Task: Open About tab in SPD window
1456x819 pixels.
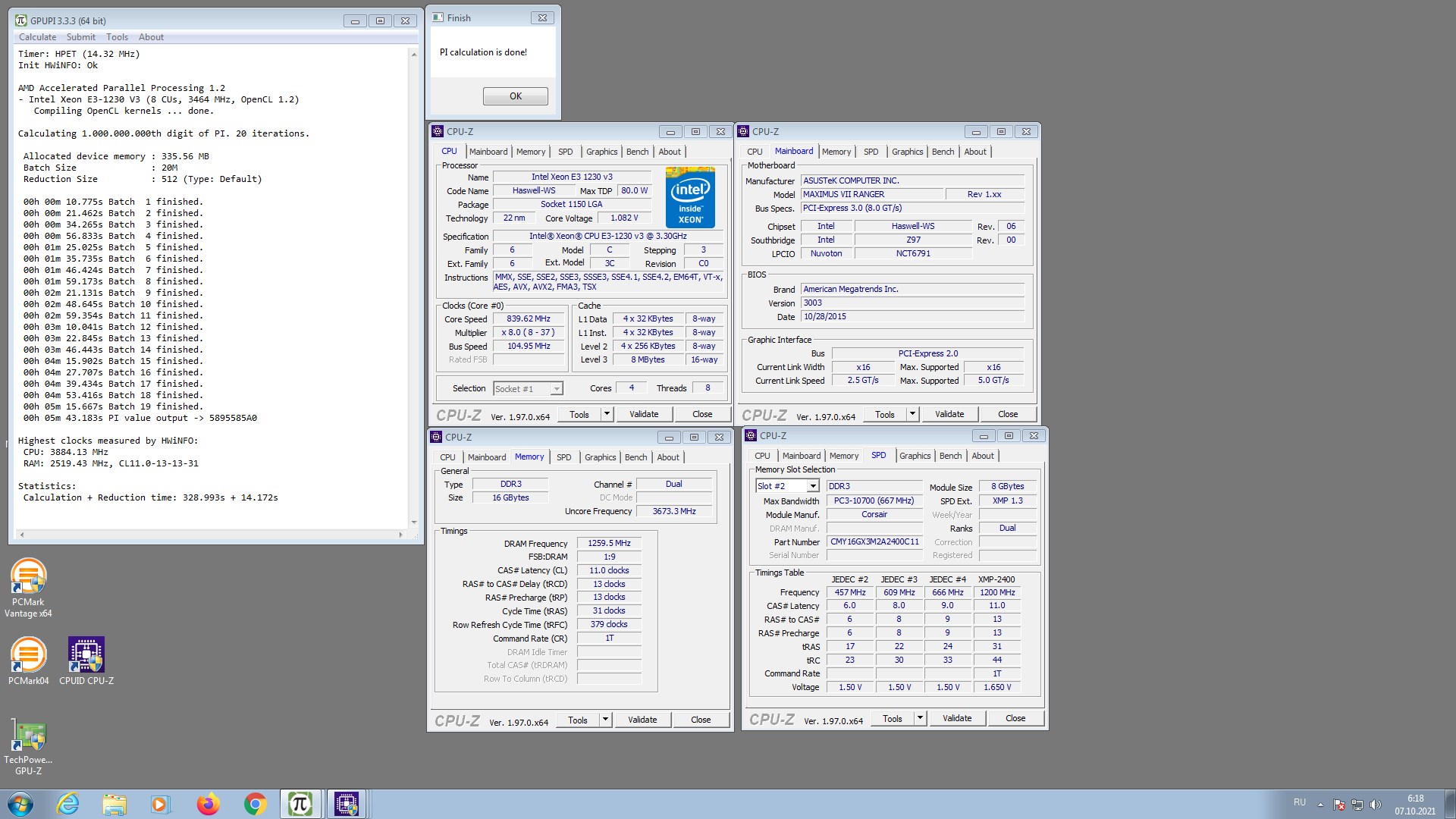Action: point(983,456)
